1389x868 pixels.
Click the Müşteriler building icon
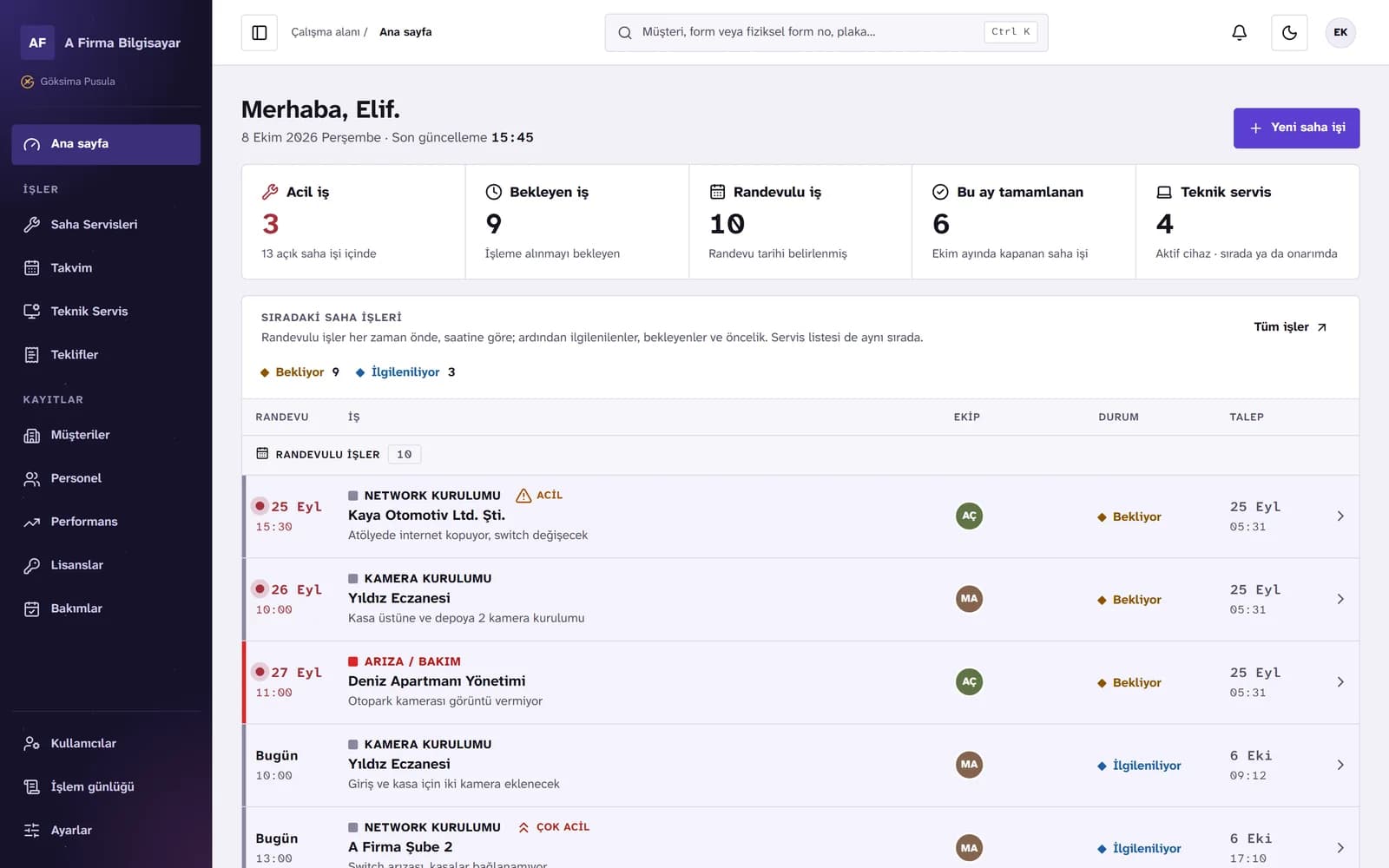coord(32,435)
